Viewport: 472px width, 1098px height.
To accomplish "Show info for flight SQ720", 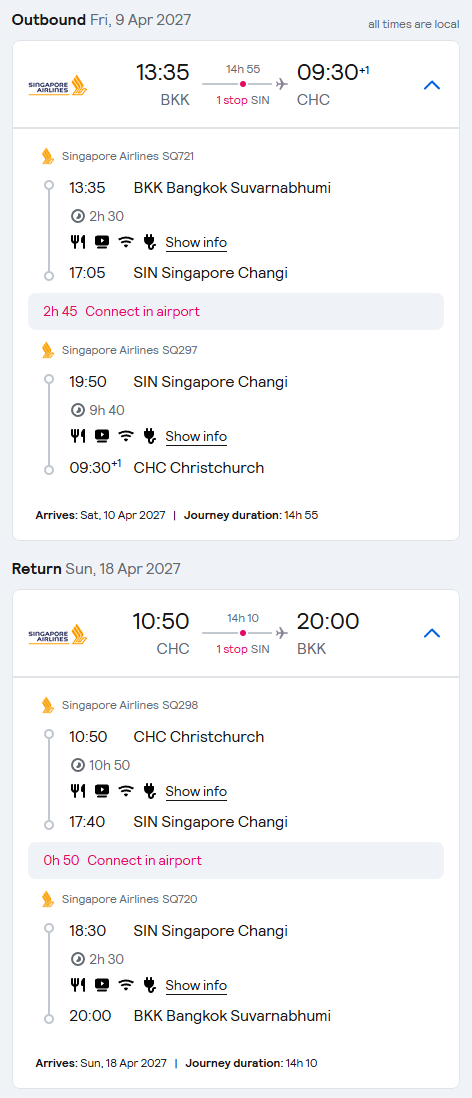I will tap(196, 985).
